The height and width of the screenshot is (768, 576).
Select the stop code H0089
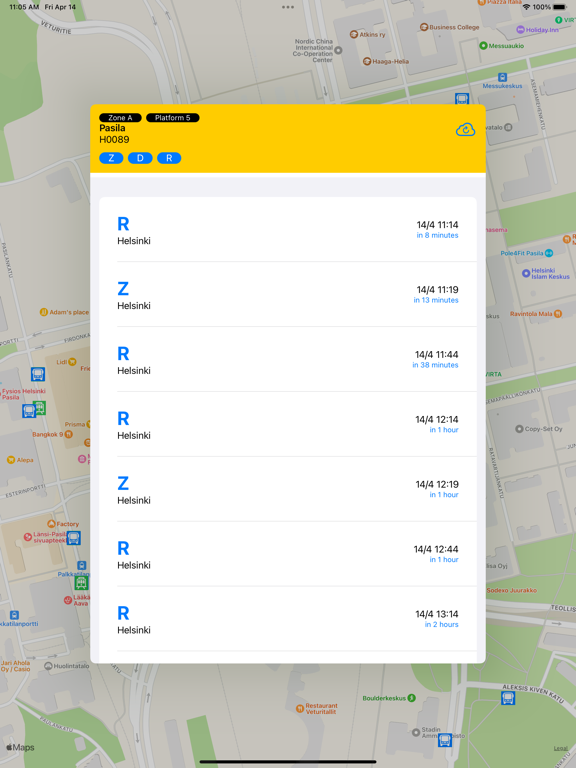tap(114, 140)
